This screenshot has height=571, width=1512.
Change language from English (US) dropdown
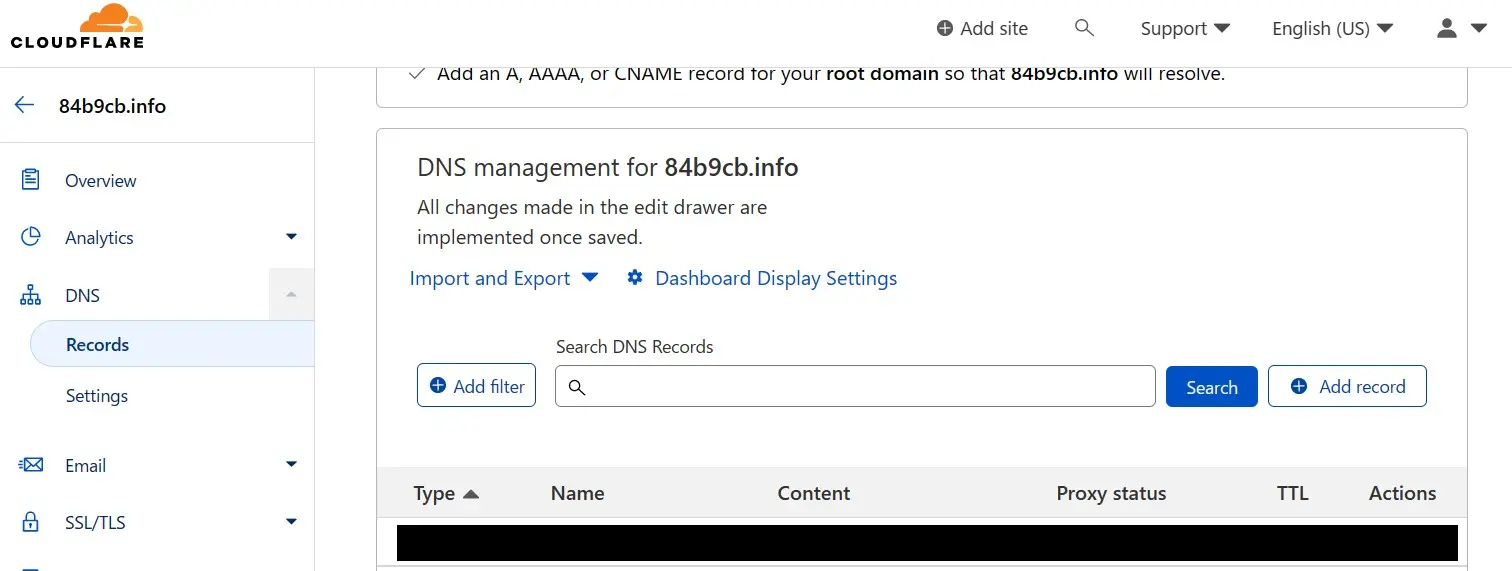point(1332,28)
